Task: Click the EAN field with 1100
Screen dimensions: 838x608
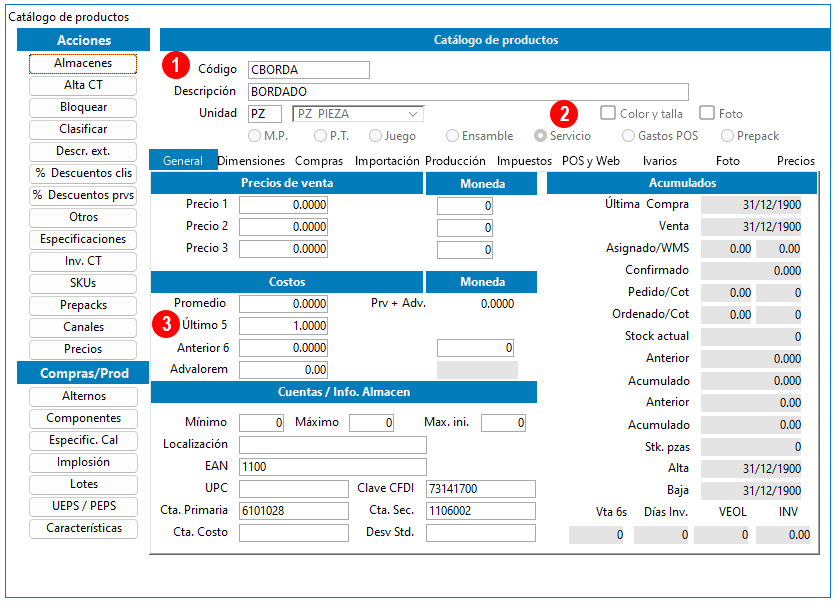Action: [333, 467]
